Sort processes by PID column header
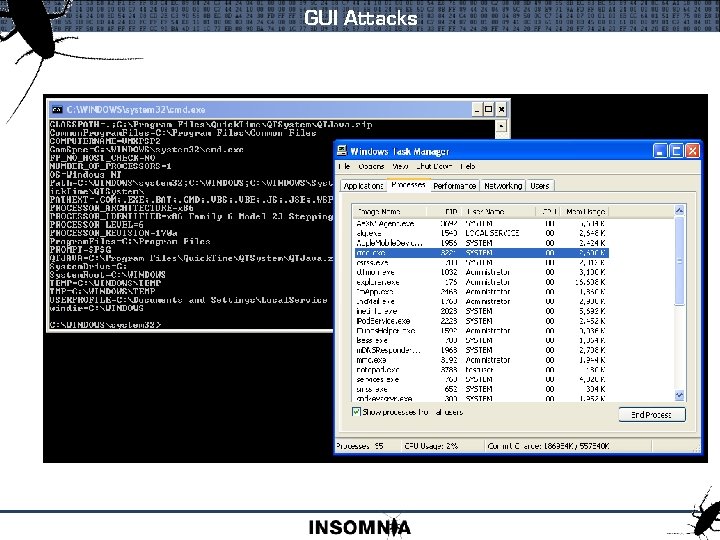The image size is (720, 540). tap(444, 211)
